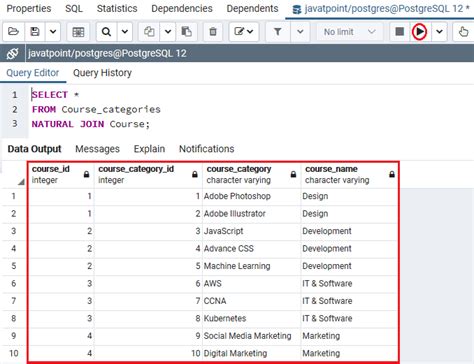Click the course_name column header
Screen dimensions: 474x364
tap(349, 174)
